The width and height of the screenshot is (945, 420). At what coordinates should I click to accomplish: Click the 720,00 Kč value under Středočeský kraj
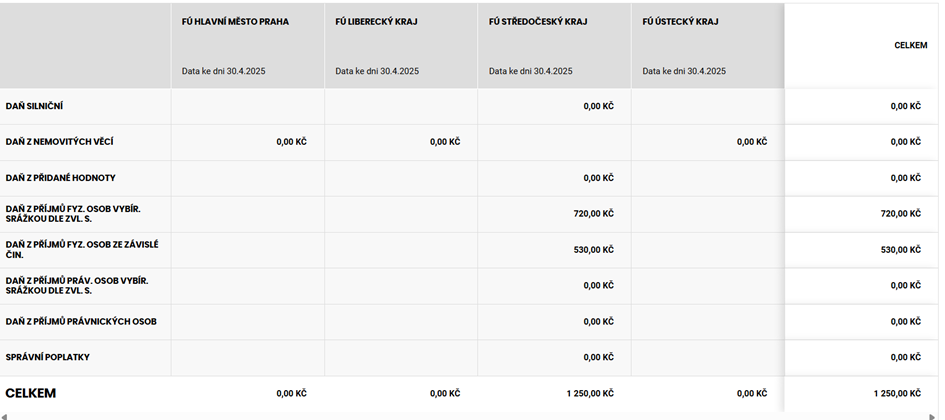(593, 213)
